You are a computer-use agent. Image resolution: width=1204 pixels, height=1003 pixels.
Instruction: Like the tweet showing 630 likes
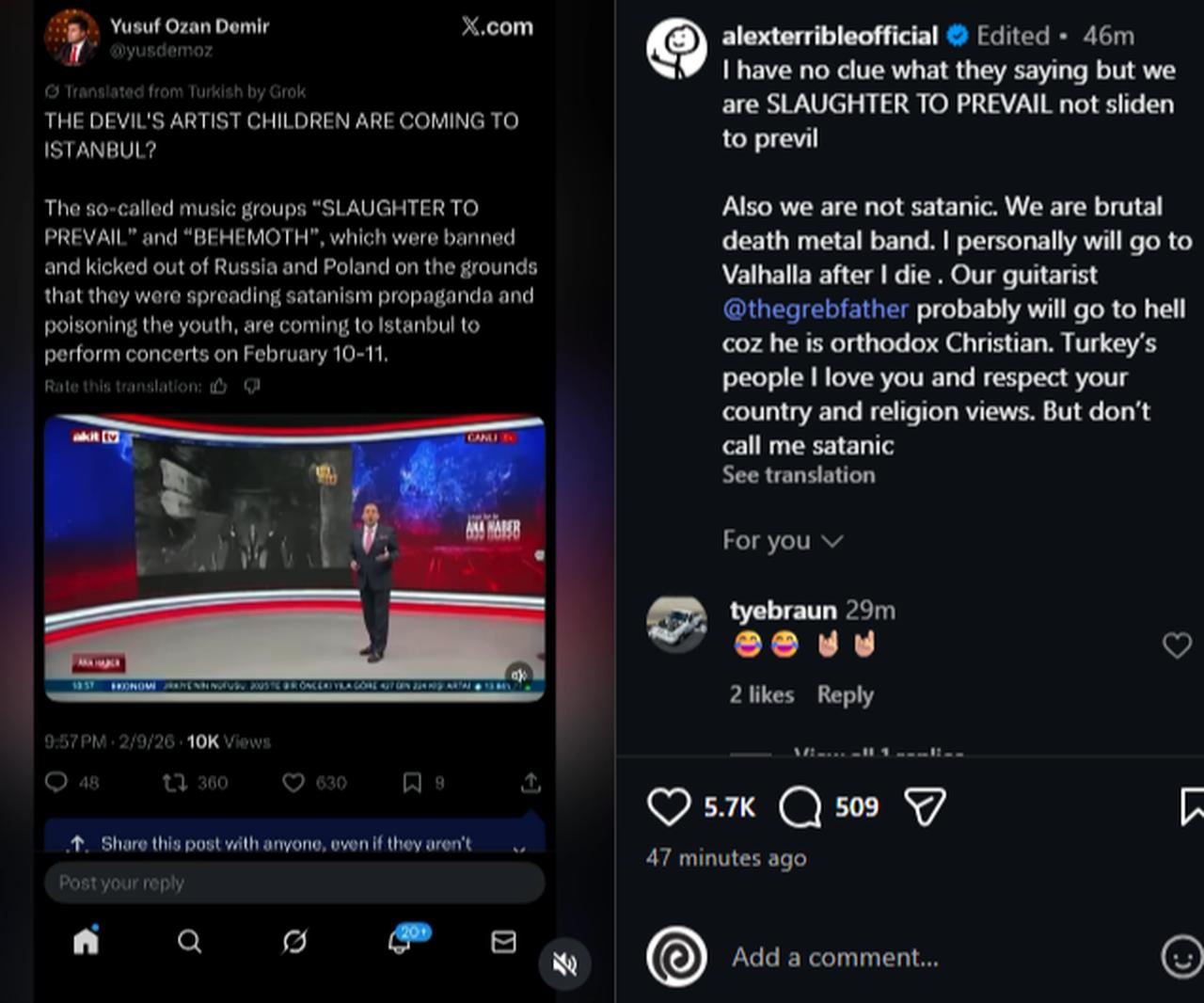tap(293, 782)
